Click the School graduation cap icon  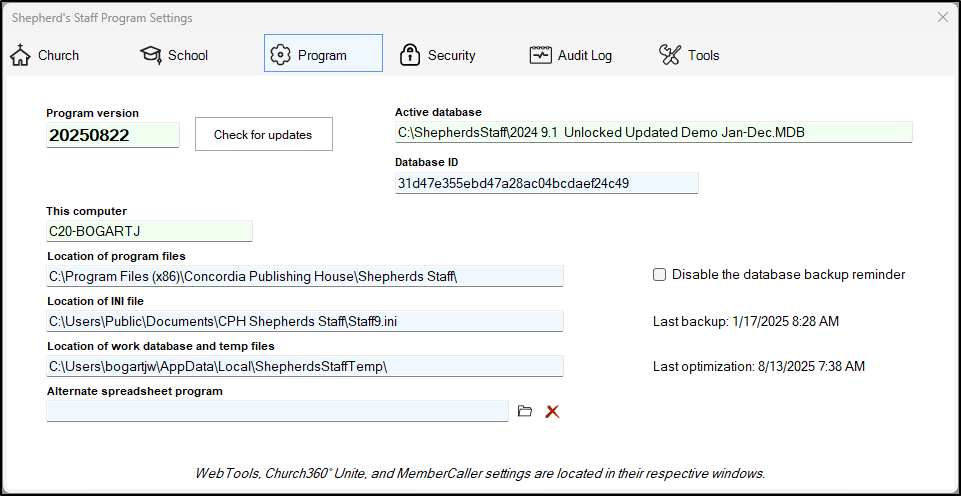[150, 55]
